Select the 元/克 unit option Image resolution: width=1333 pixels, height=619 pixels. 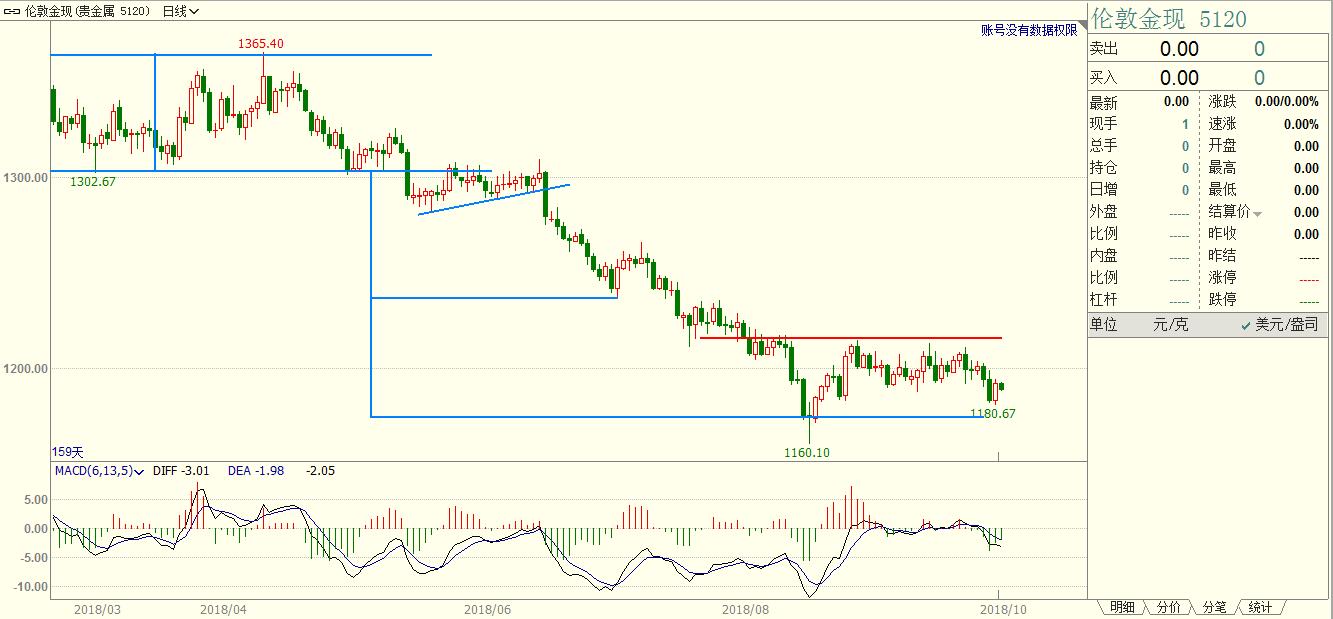click(x=1171, y=324)
